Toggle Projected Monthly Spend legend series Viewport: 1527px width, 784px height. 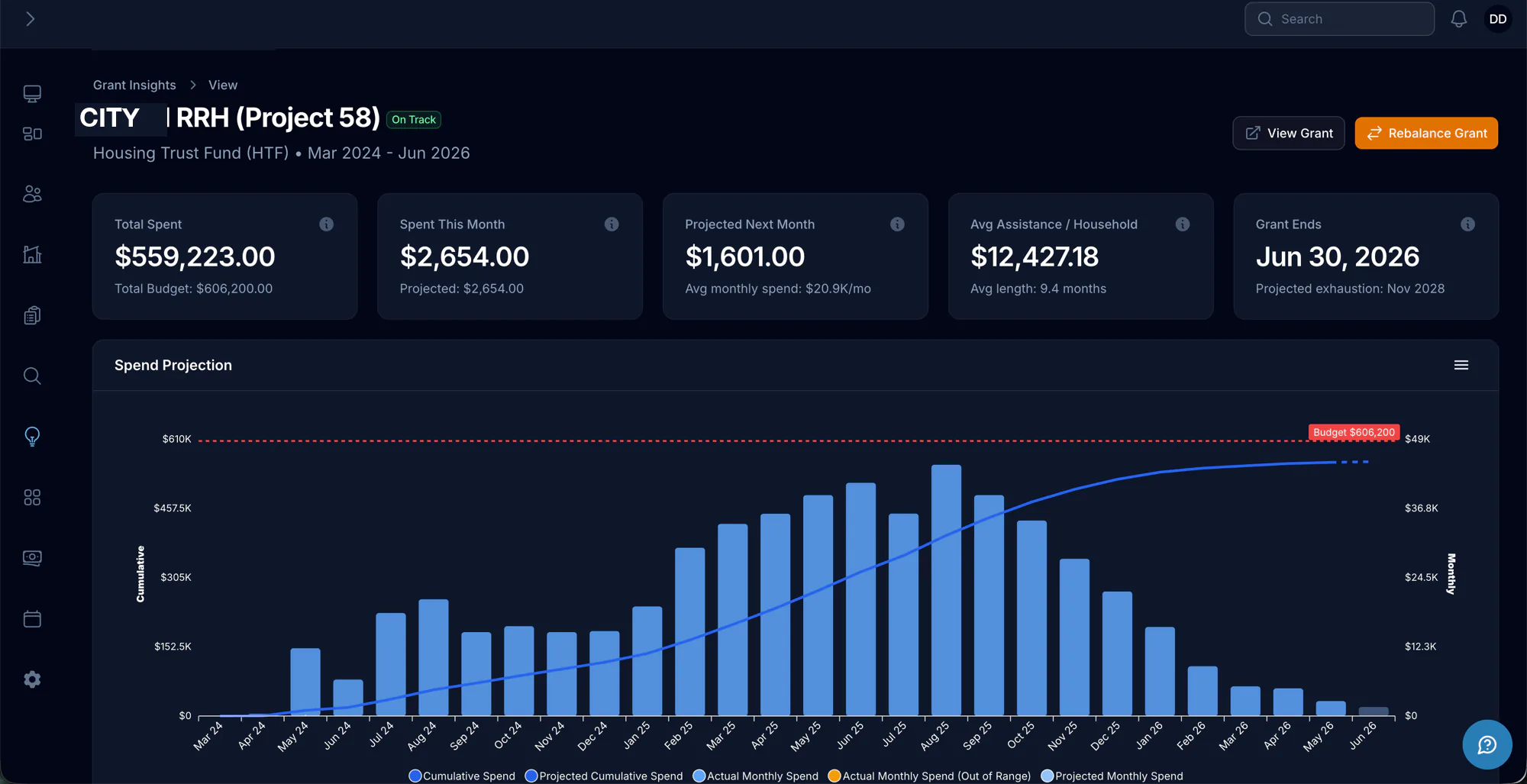(x=1112, y=776)
